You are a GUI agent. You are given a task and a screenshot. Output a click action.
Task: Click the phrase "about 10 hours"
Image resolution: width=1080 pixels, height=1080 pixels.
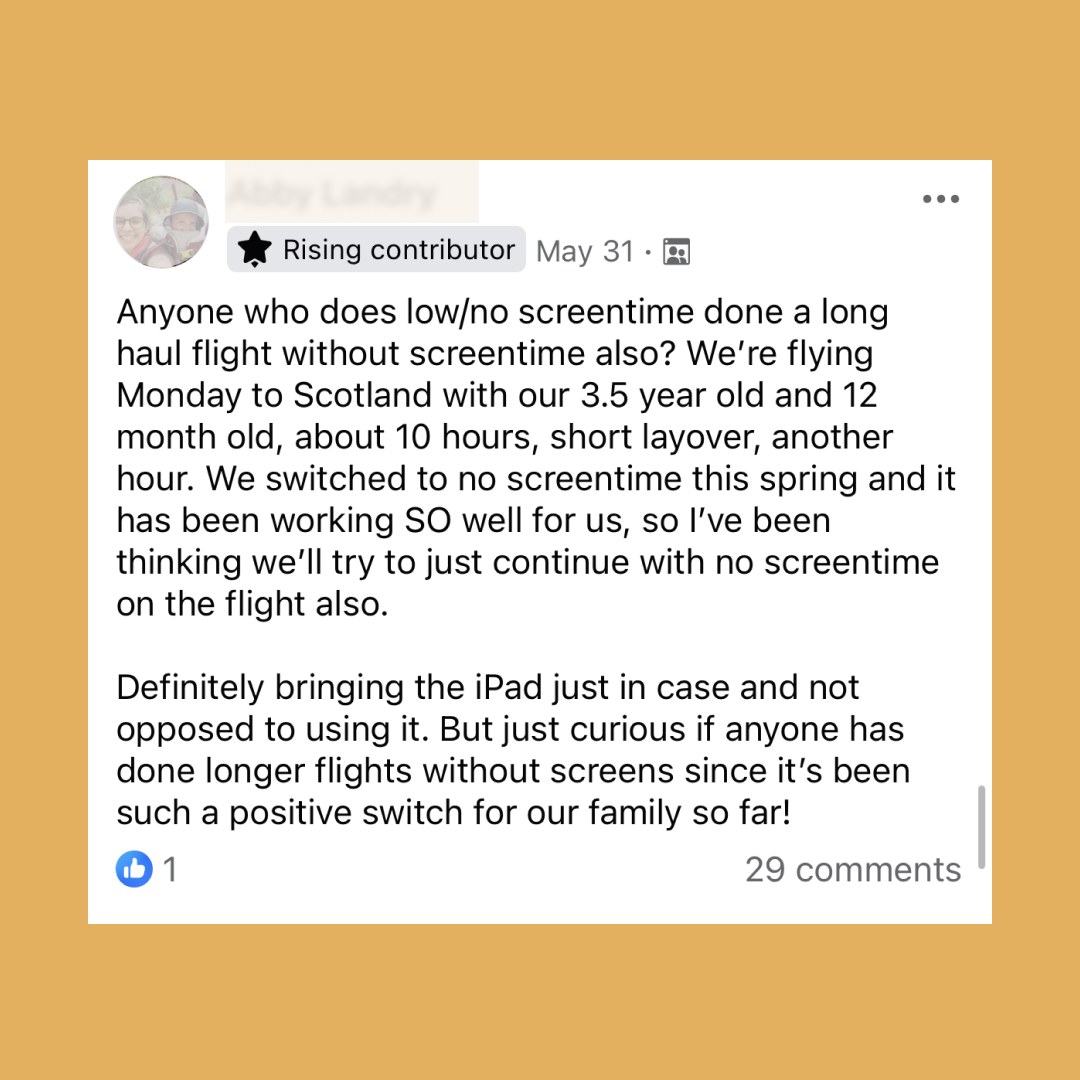379,437
